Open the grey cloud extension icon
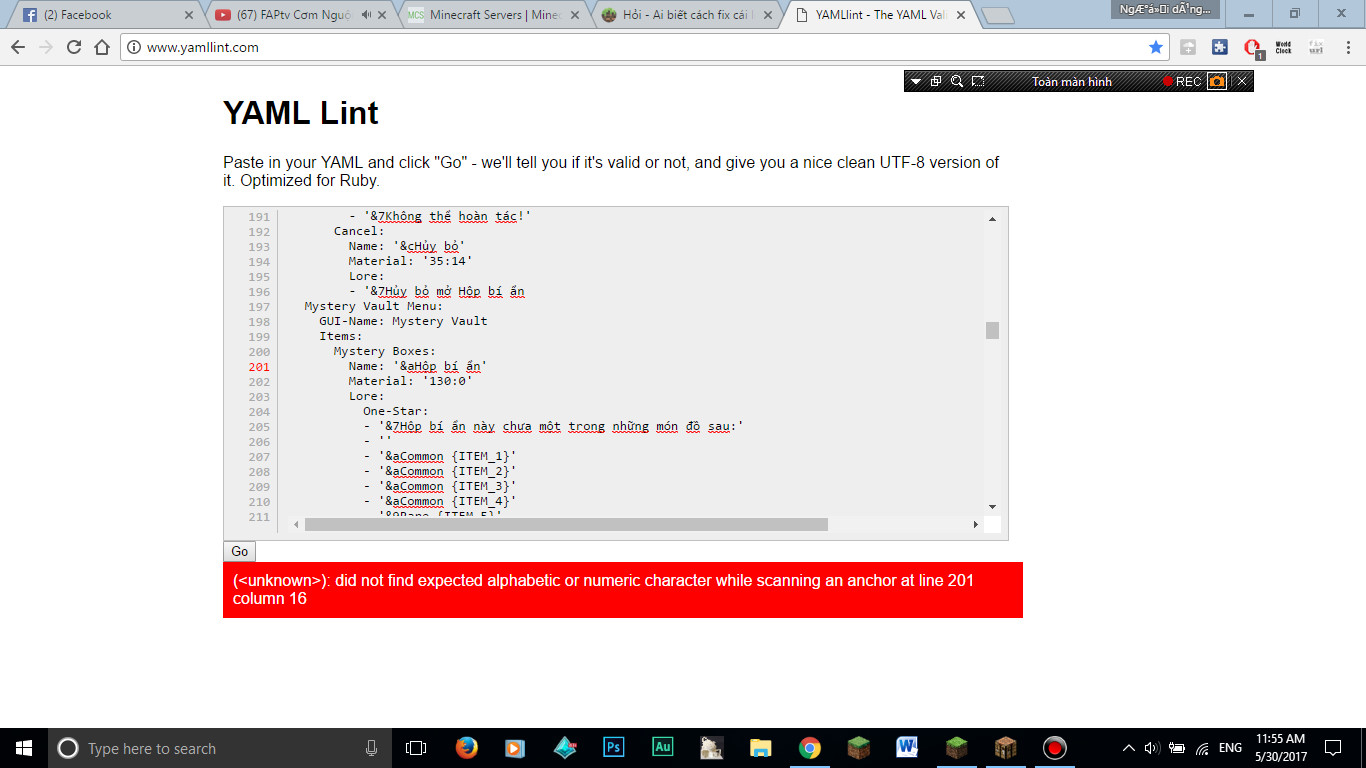This screenshot has width=1366, height=768. tap(1188, 47)
